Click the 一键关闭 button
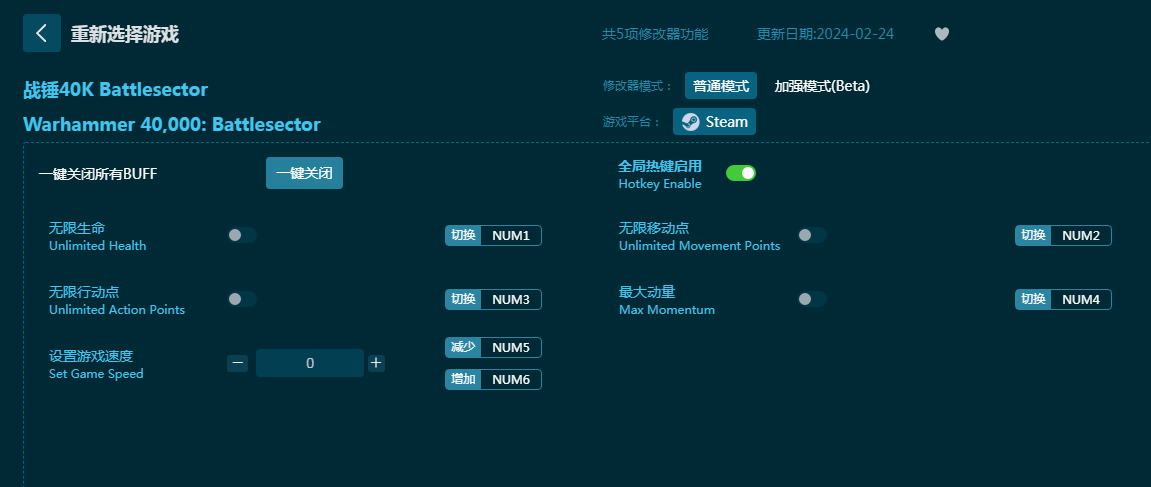The width and height of the screenshot is (1151, 487). pos(304,173)
